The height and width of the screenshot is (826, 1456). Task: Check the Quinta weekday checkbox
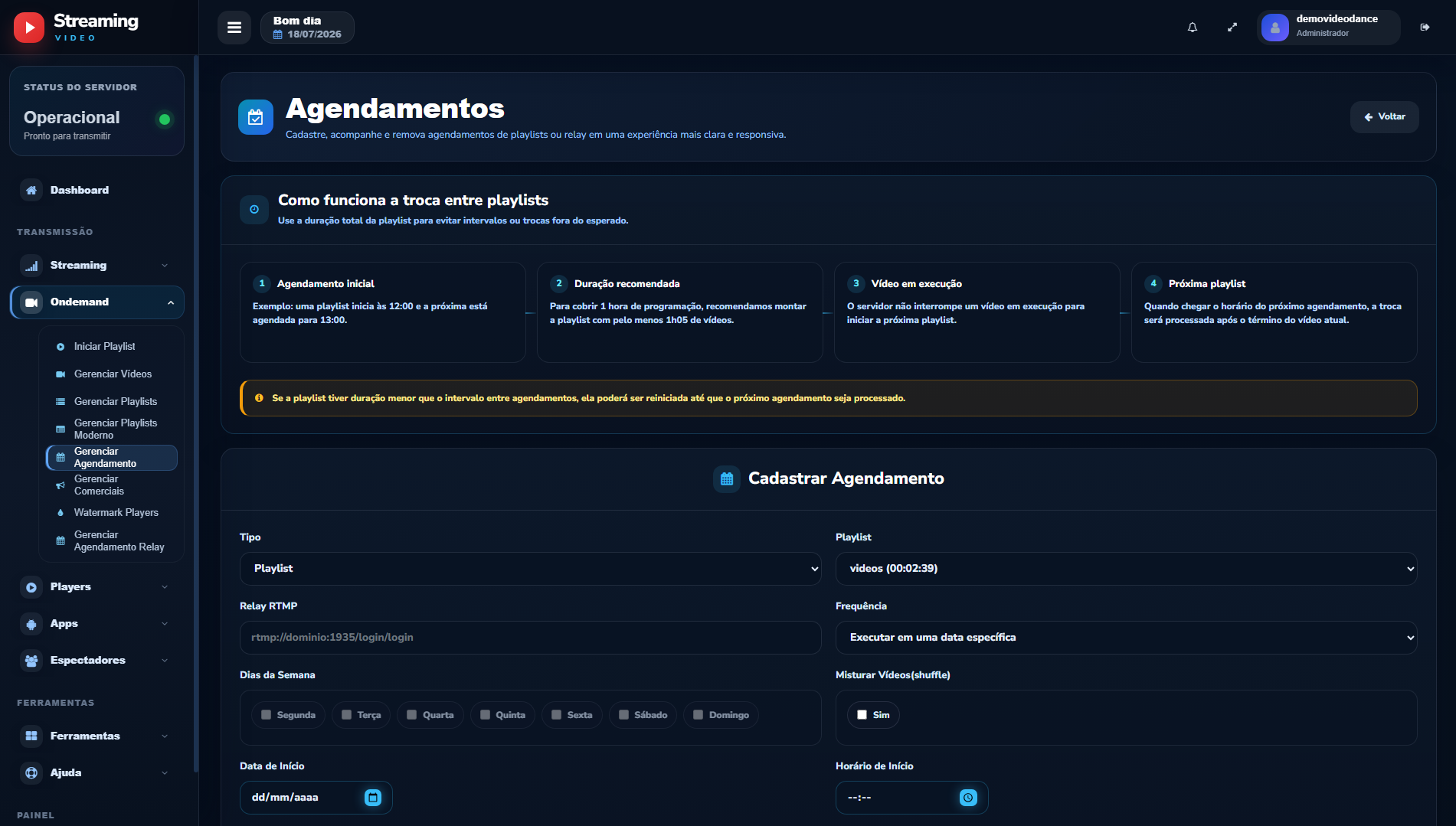click(x=485, y=715)
